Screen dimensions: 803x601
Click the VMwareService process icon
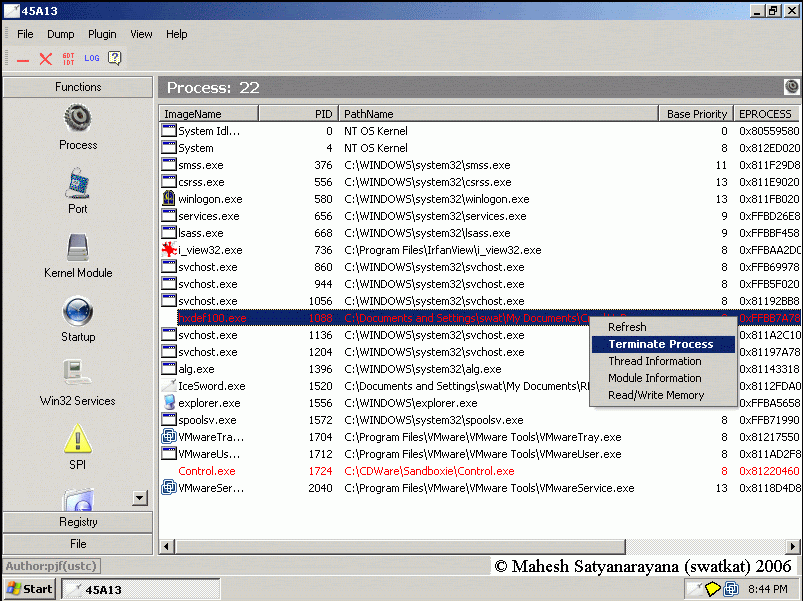[168, 487]
